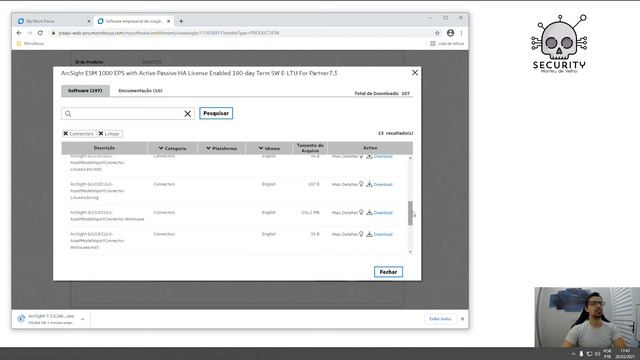Click Exibir todos in downloads bar

coord(440,319)
